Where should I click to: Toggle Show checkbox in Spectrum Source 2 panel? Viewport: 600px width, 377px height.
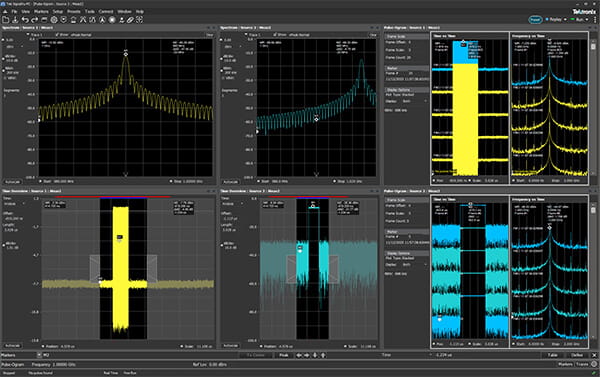(x=275, y=34)
